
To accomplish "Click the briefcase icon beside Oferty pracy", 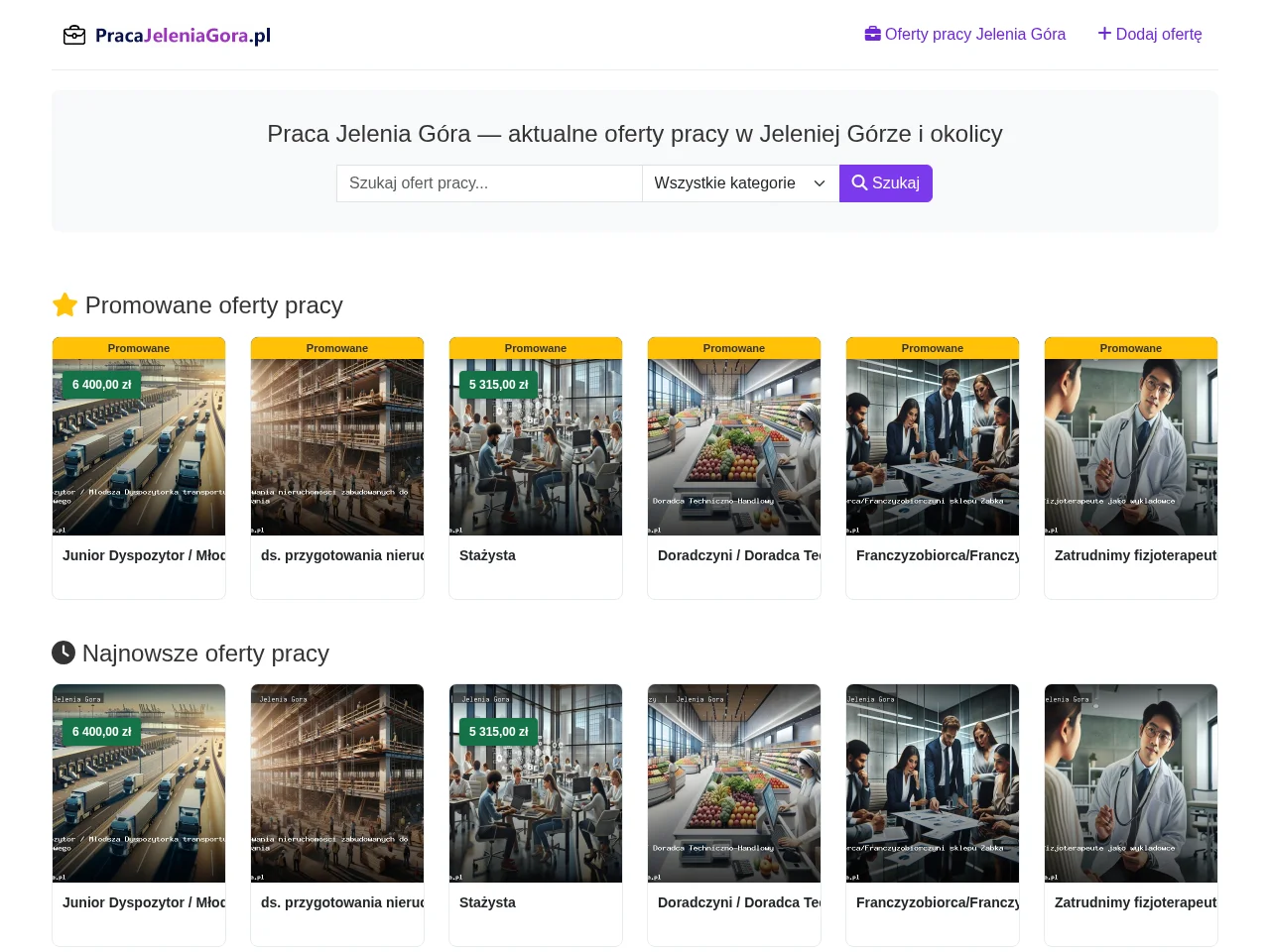I will (x=873, y=34).
